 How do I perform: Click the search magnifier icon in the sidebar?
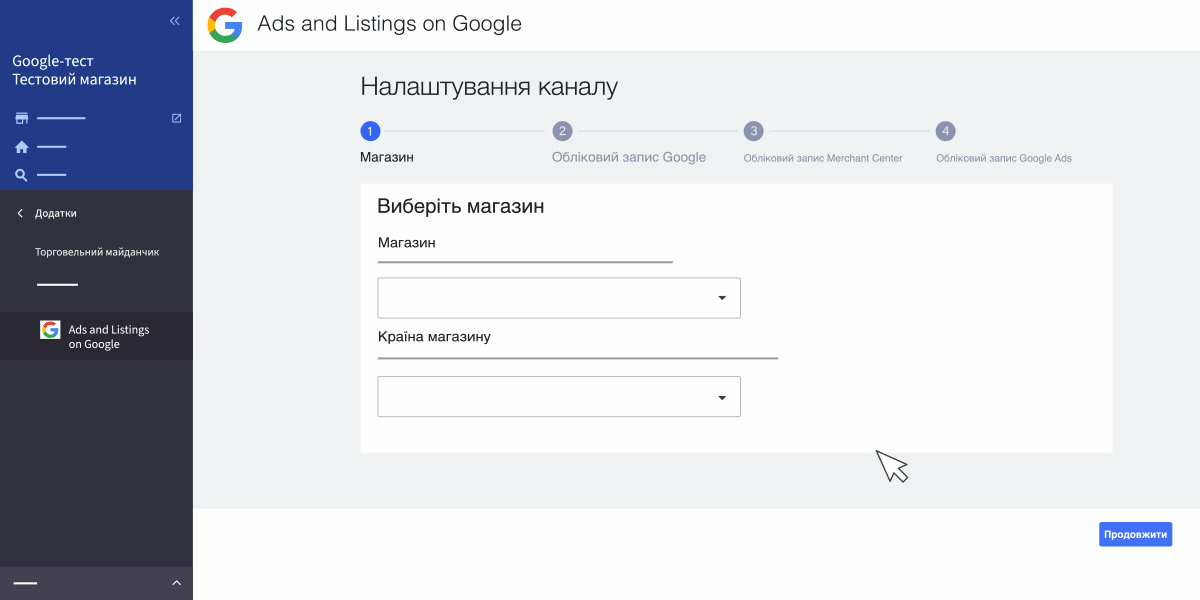[21, 176]
